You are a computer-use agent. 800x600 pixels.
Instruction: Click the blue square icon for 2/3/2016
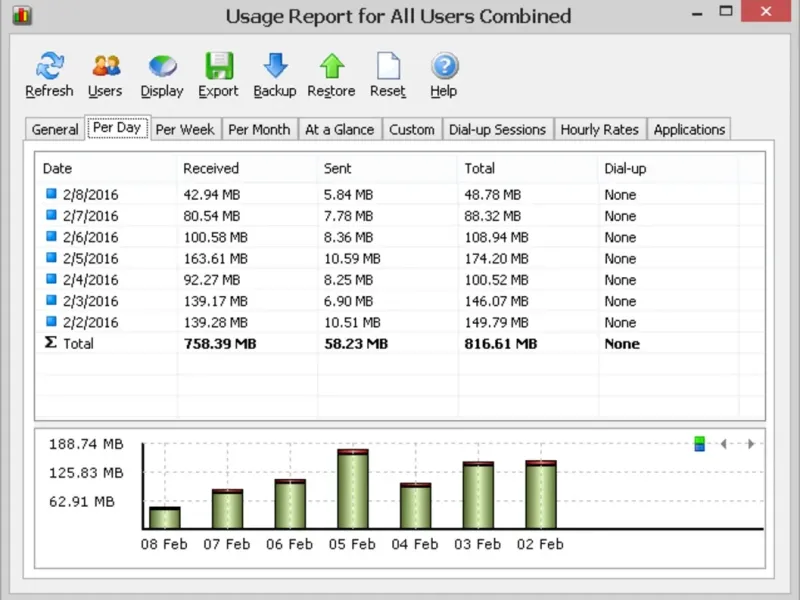pos(51,300)
